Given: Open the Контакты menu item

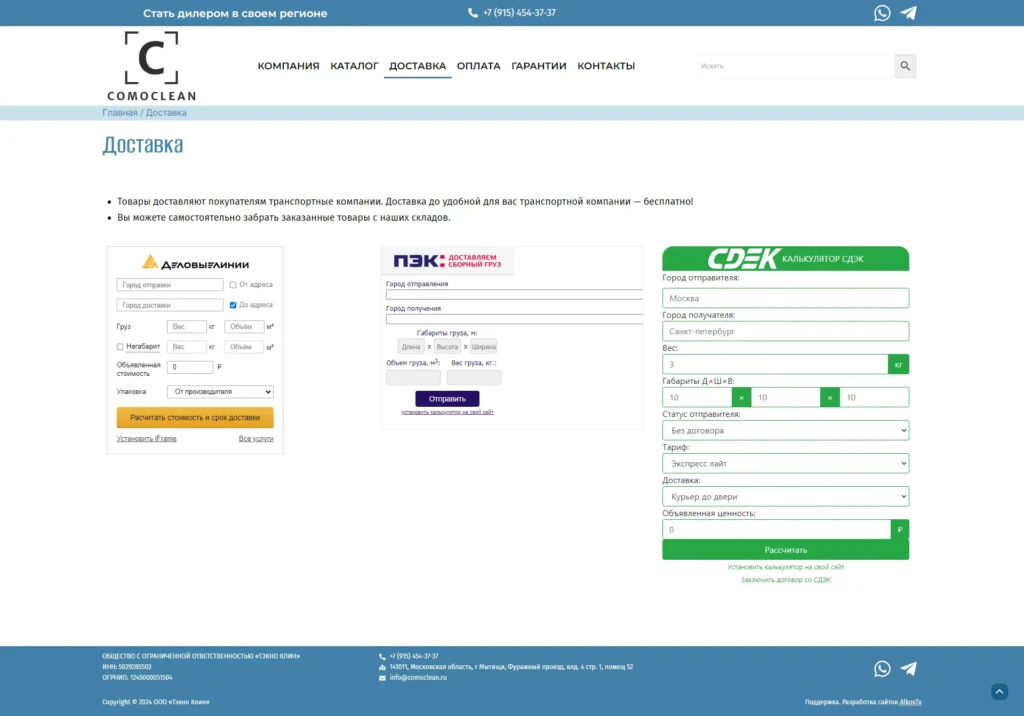Looking at the screenshot, I should pyautogui.click(x=606, y=66).
